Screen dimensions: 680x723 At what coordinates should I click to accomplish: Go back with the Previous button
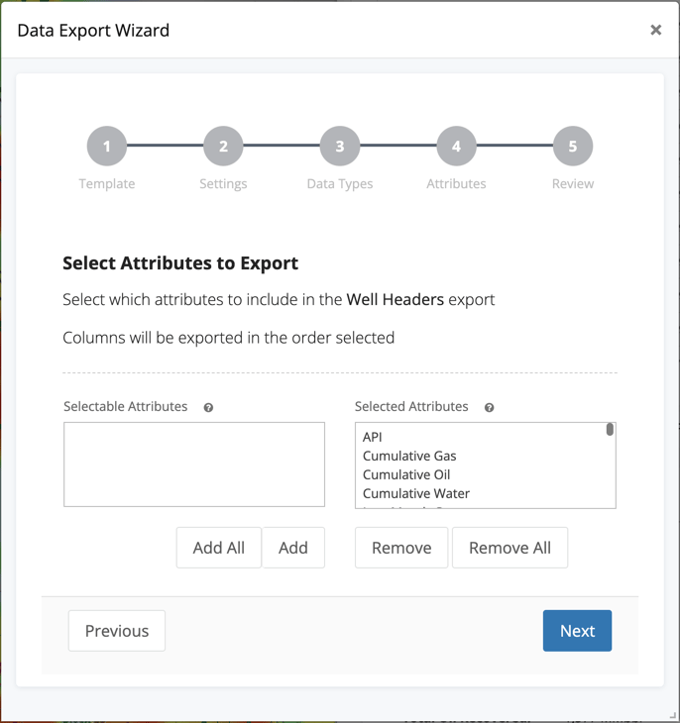pyautogui.click(x=117, y=631)
